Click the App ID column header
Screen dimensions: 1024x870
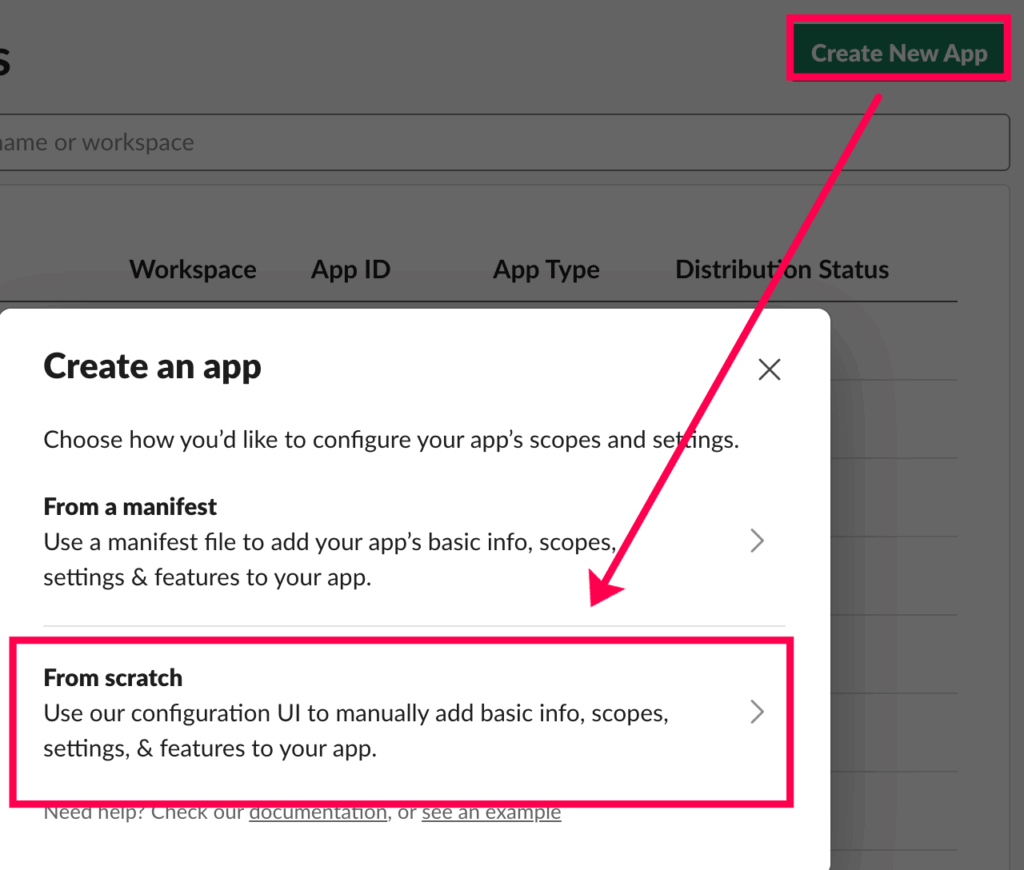351,269
